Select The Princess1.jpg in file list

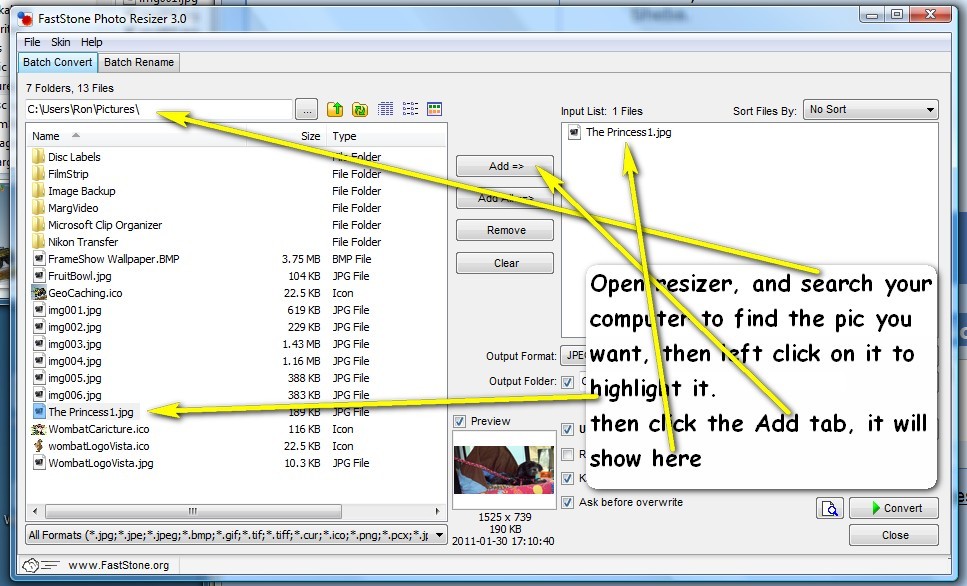90,412
